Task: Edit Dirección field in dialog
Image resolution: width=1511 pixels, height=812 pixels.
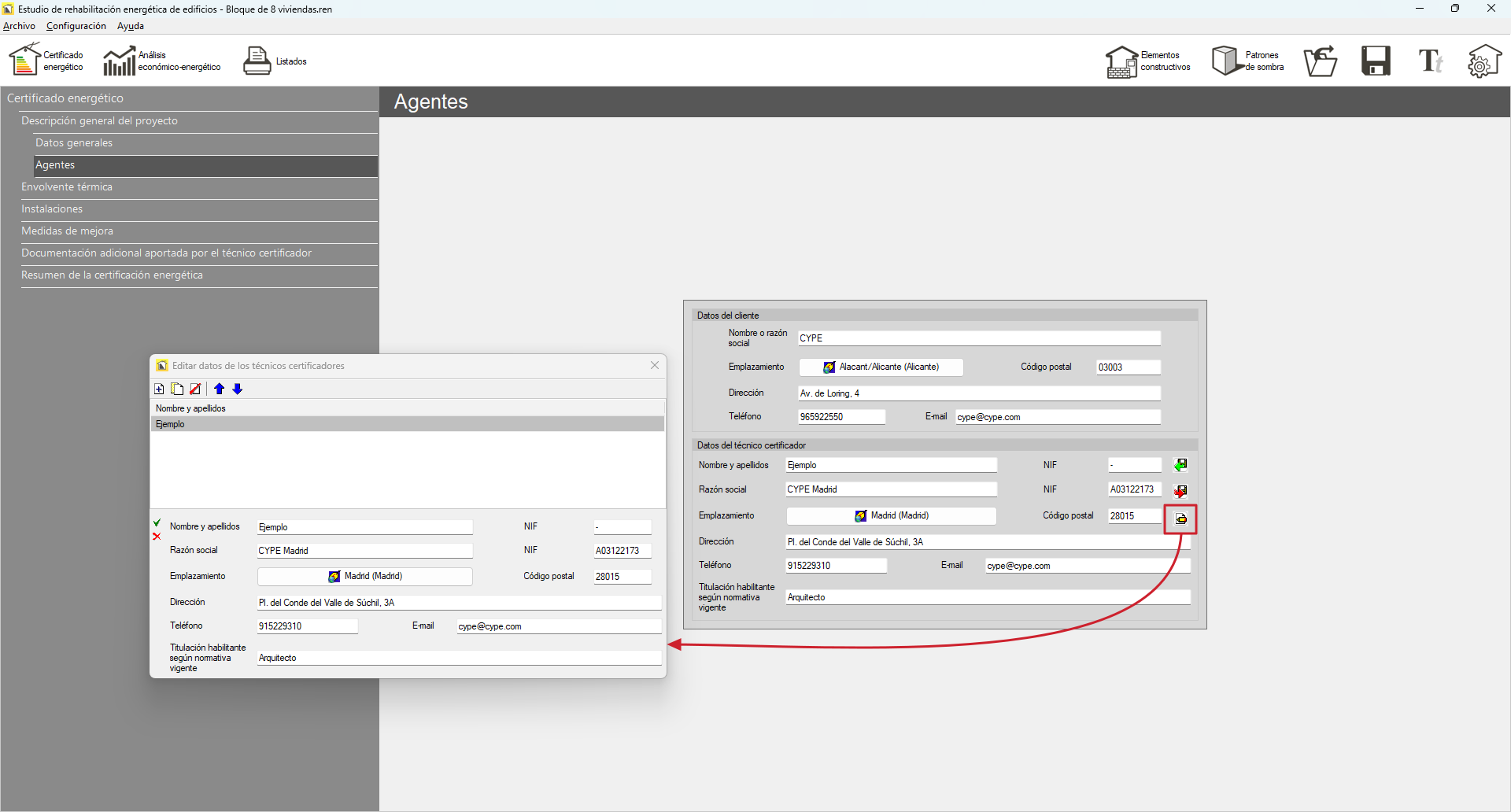Action: tap(460, 603)
